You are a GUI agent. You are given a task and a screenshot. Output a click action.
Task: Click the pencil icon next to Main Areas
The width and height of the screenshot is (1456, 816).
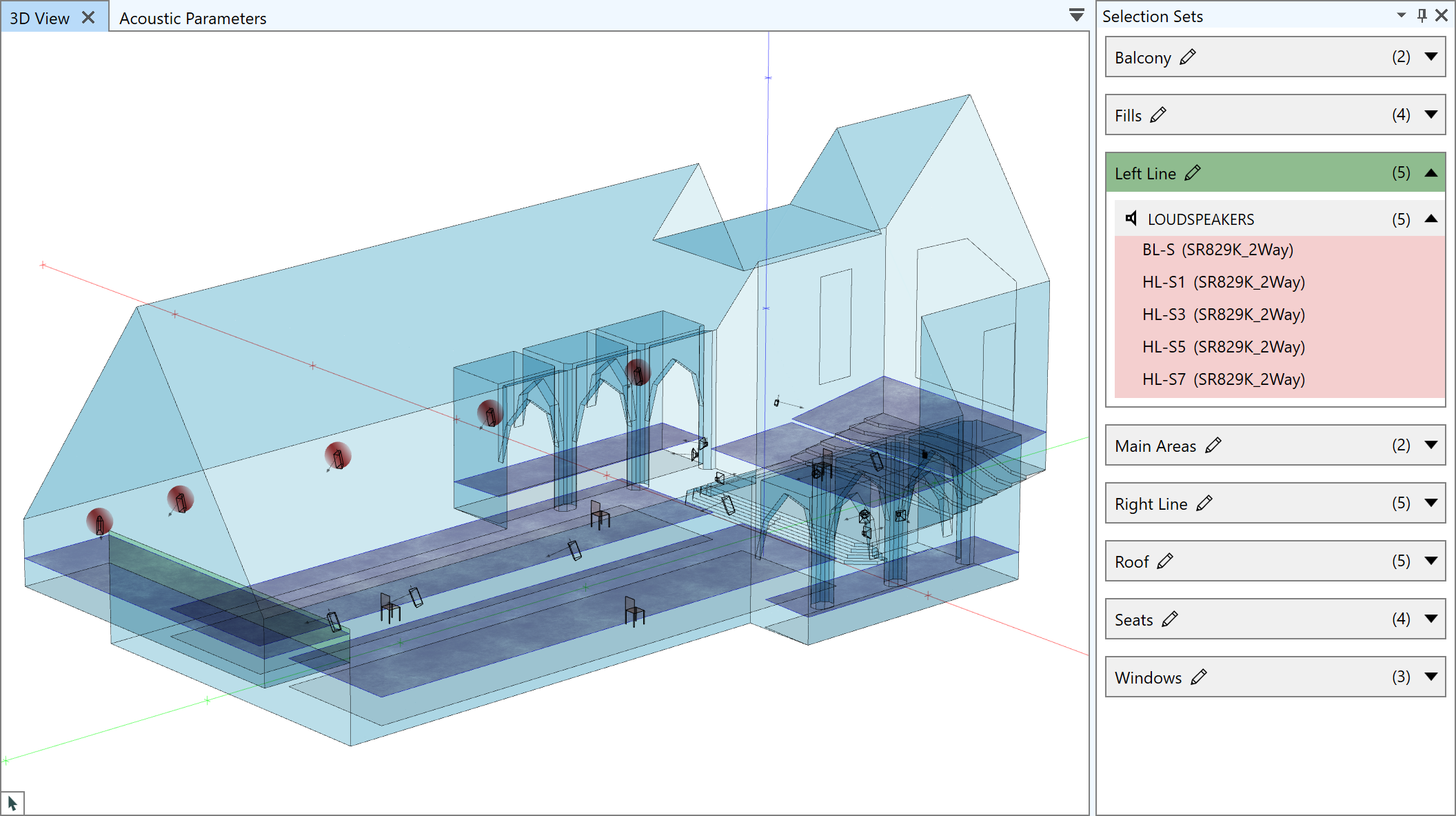(1213, 446)
